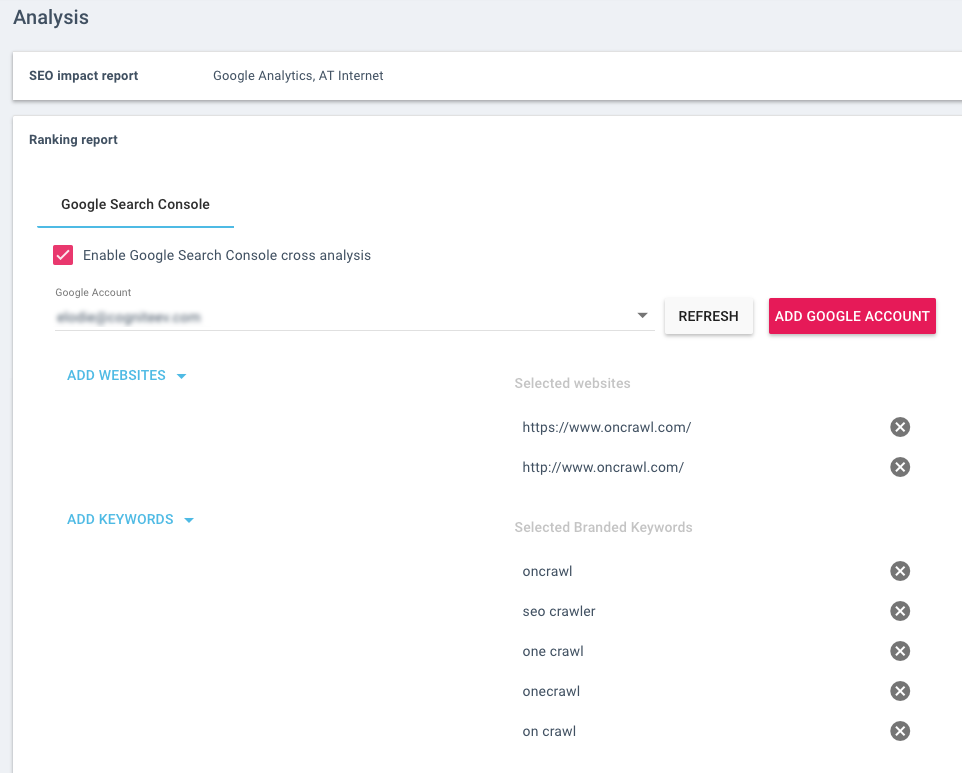Select the AT Internet option
962x773 pixels.
tap(353, 75)
